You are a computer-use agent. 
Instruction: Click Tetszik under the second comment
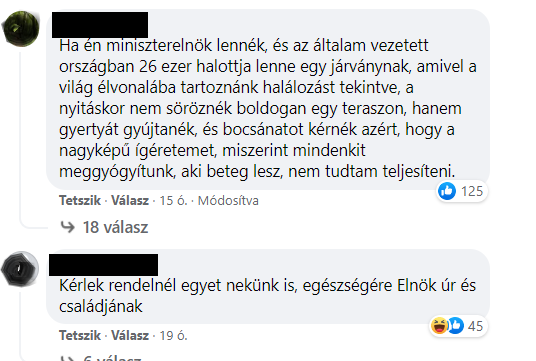coord(80,335)
